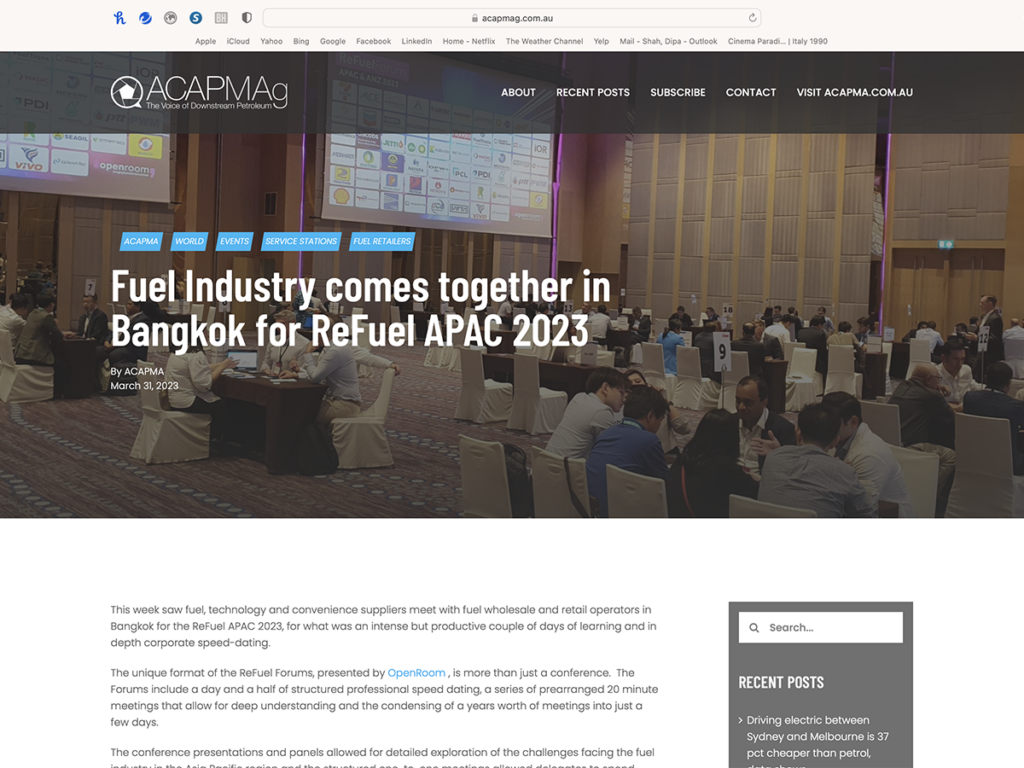This screenshot has height=768, width=1024.
Task: Click the cursive 'h' icon in the favorites bar
Action: click(119, 17)
